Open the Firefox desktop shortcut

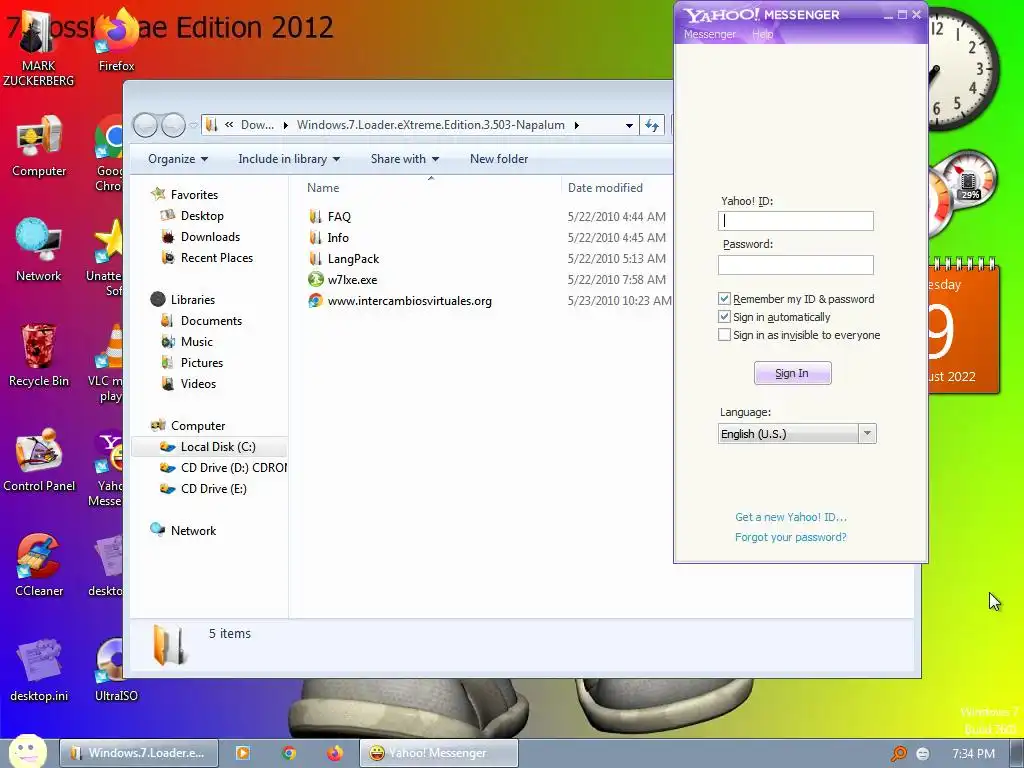pos(116,40)
